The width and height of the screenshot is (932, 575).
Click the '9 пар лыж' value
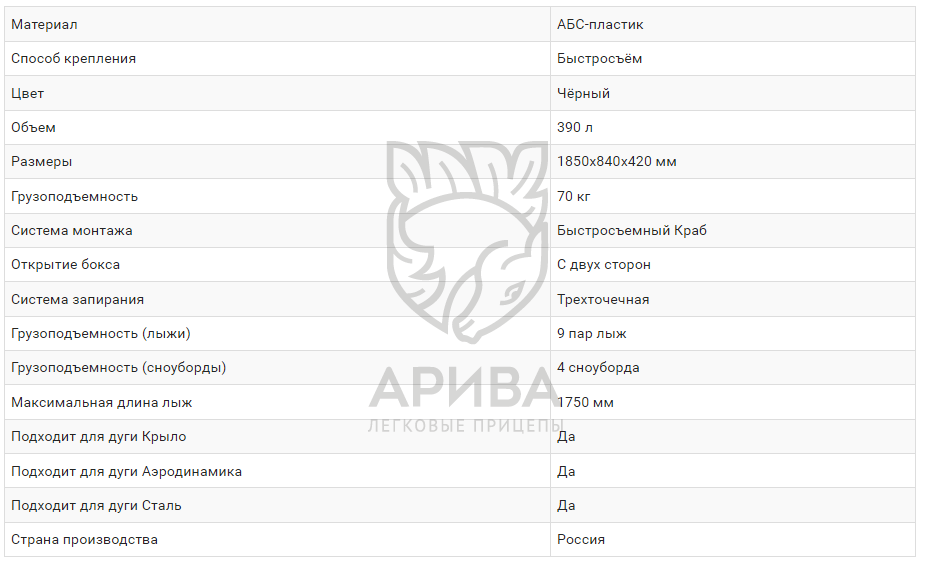click(591, 333)
